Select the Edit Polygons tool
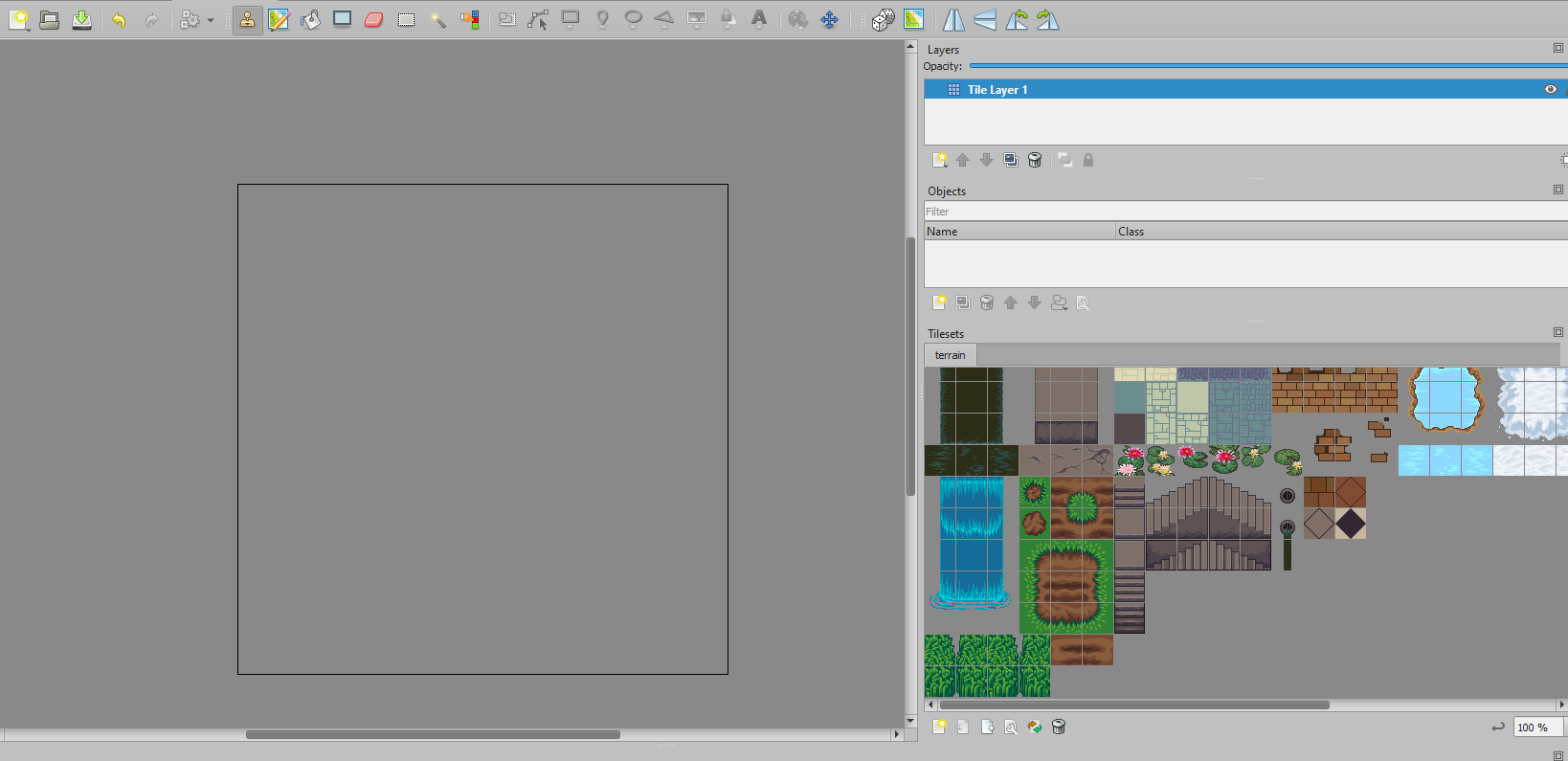Viewport: 1568px width, 761px height. pos(539,19)
